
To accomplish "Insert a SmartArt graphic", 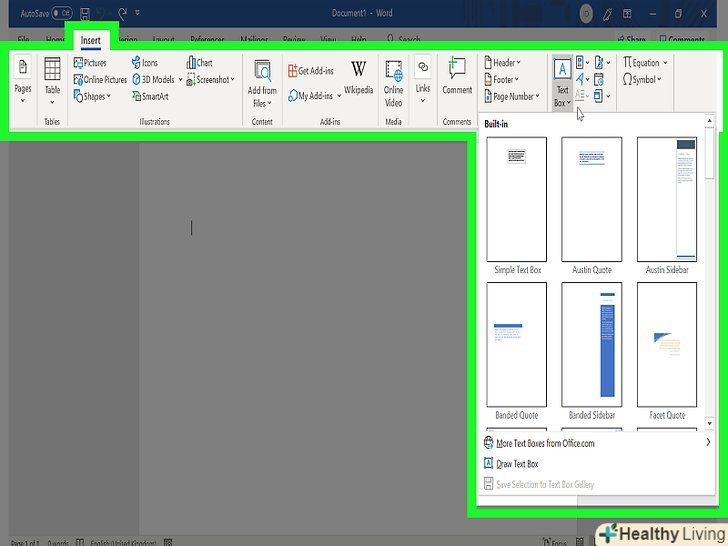I will tap(150, 96).
